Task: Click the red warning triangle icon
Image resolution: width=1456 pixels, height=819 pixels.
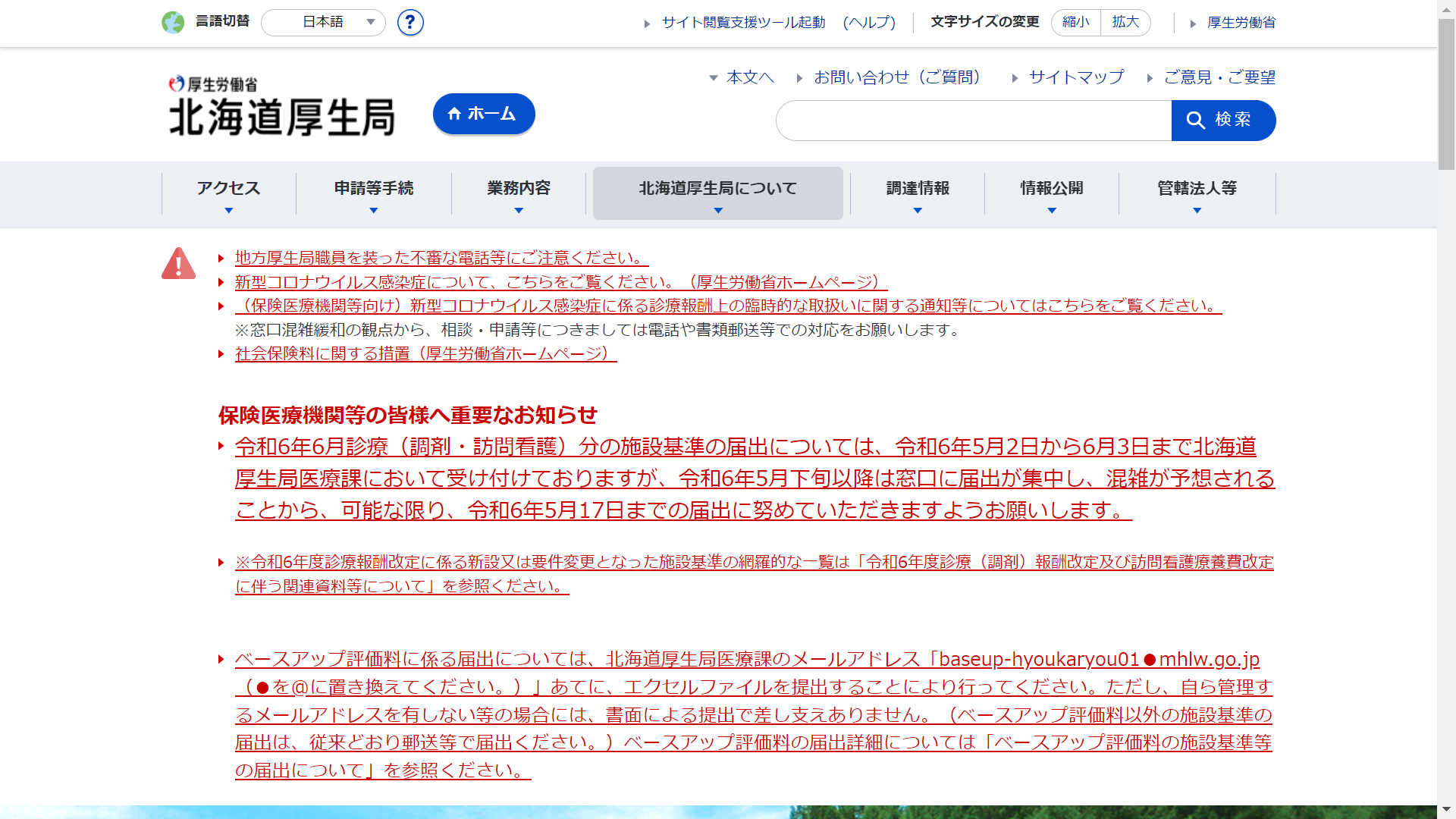Action: point(178,264)
